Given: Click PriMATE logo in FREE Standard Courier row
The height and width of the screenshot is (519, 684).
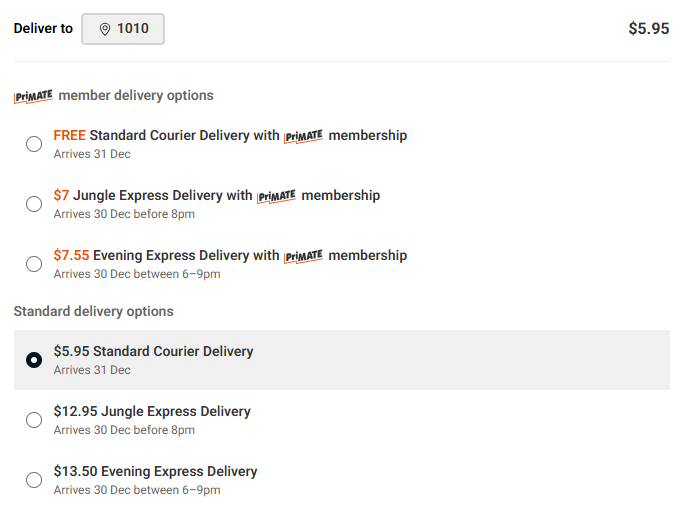Looking at the screenshot, I should (x=304, y=136).
